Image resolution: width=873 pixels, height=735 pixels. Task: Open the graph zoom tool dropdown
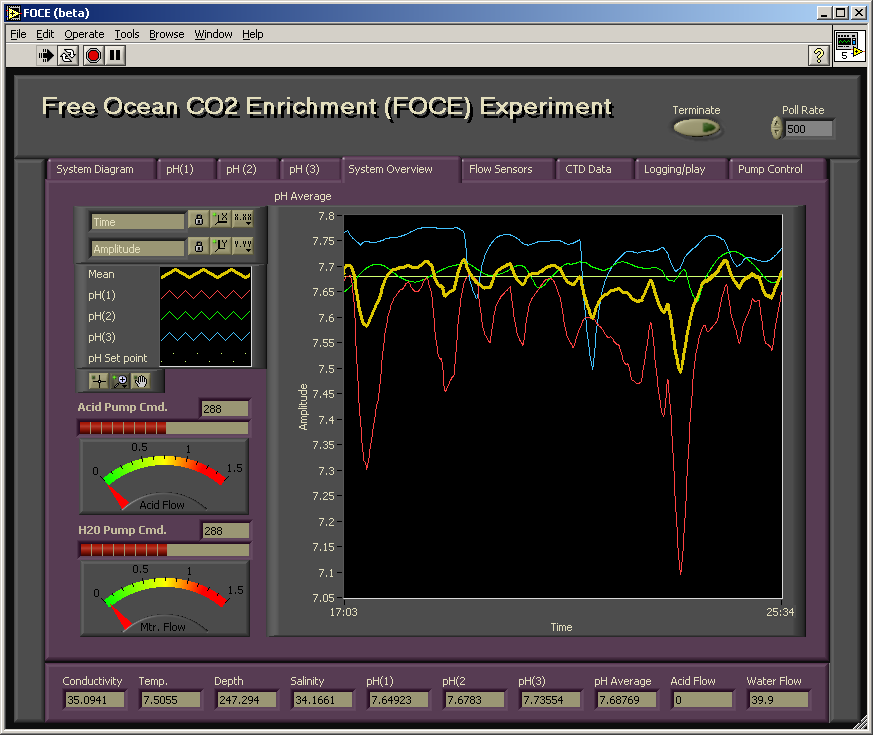tap(120, 381)
